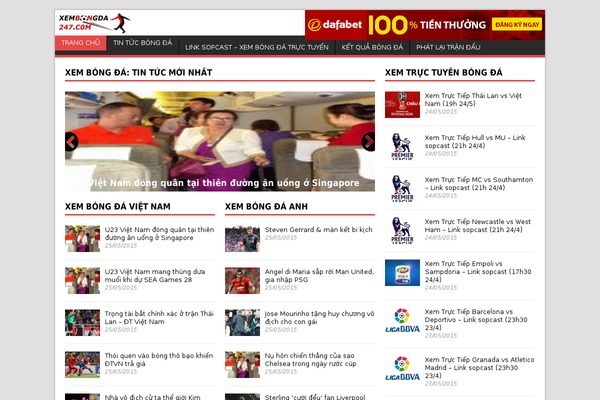This screenshot has width=600, height=400.
Task: Click thumbnail for Trọng tài bắt chính xác article
Action: coord(82,323)
